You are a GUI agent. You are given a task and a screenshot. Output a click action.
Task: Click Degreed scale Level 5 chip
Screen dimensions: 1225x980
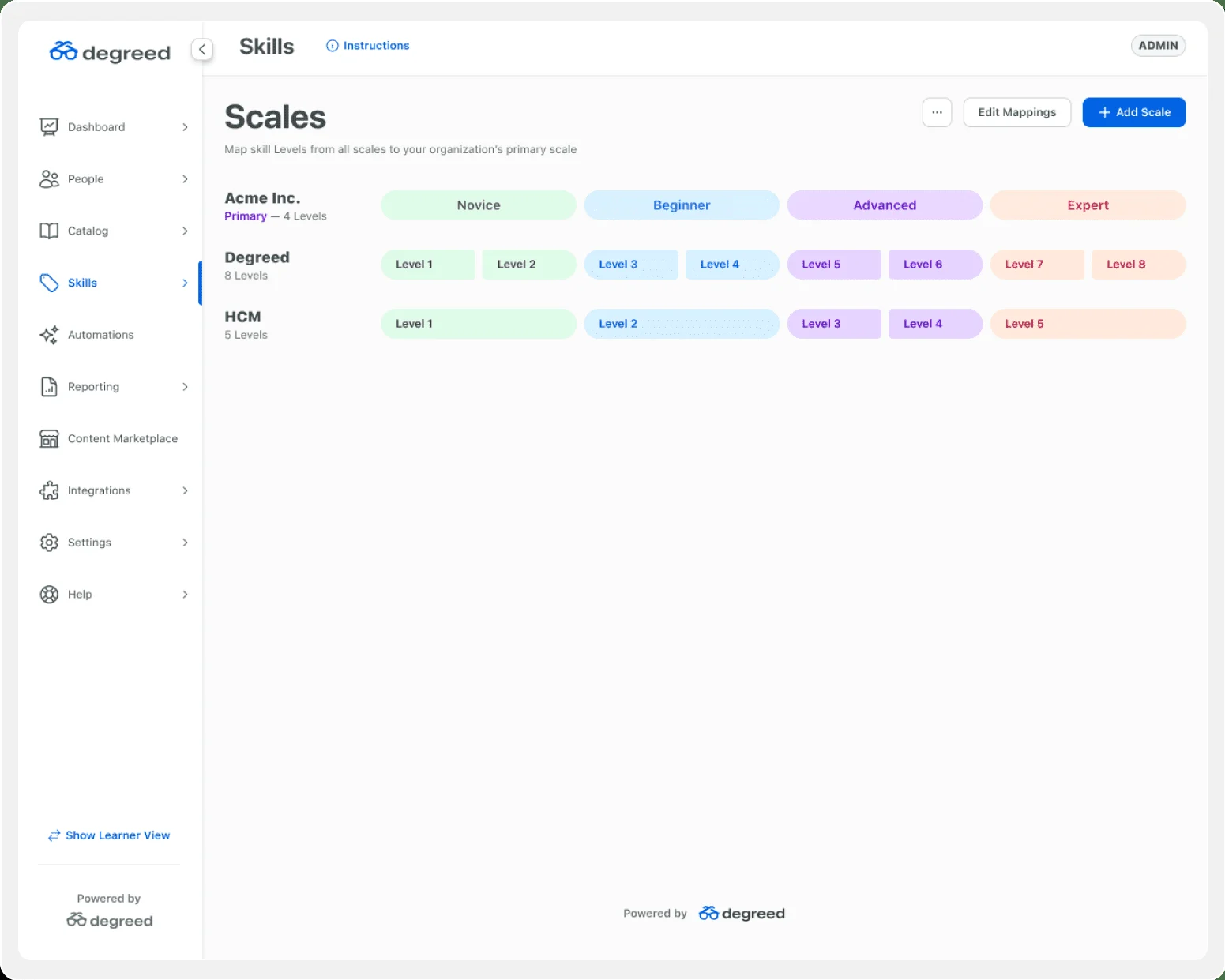[x=834, y=265]
